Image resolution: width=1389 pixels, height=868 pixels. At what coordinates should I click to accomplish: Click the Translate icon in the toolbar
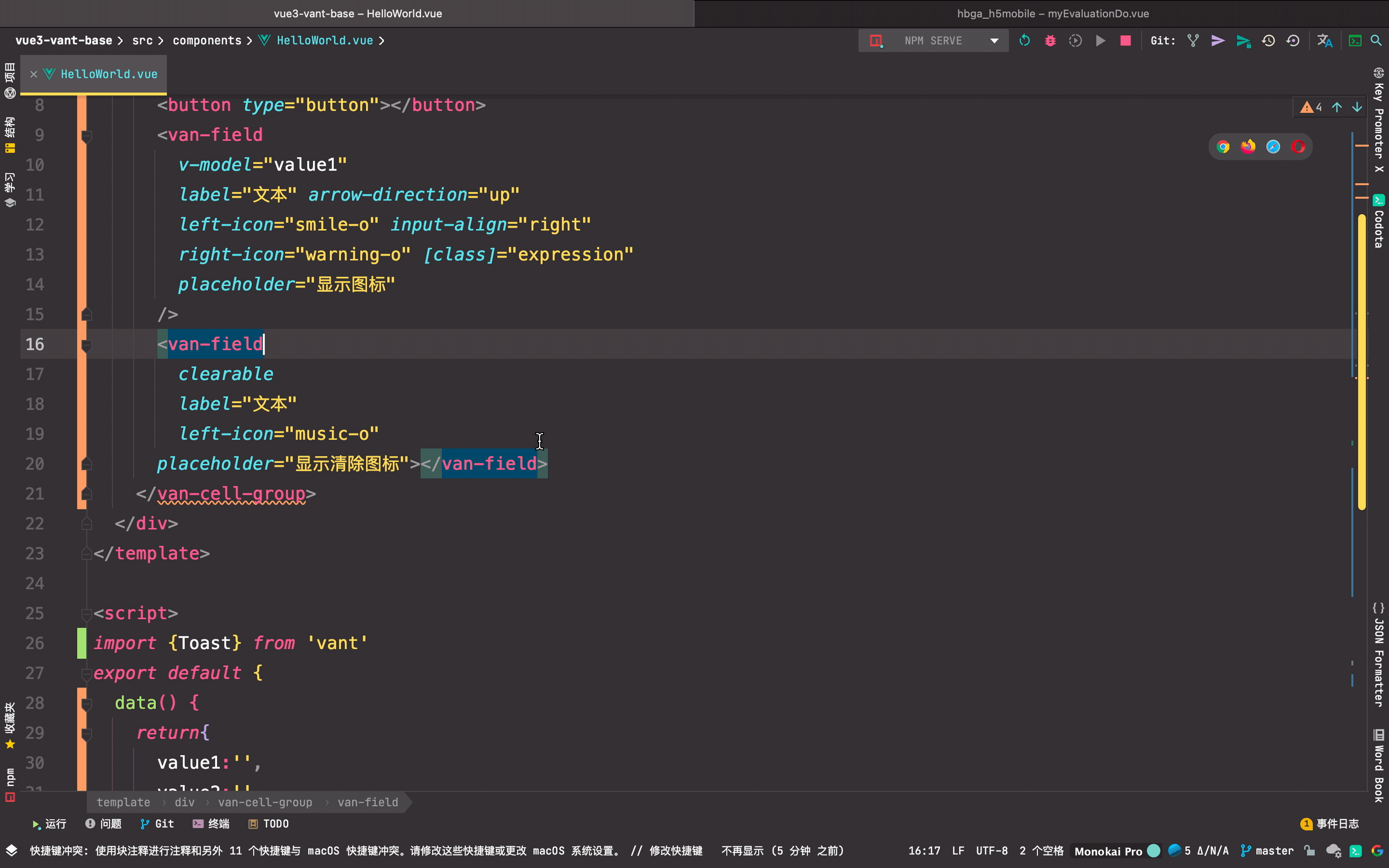pos(1324,41)
